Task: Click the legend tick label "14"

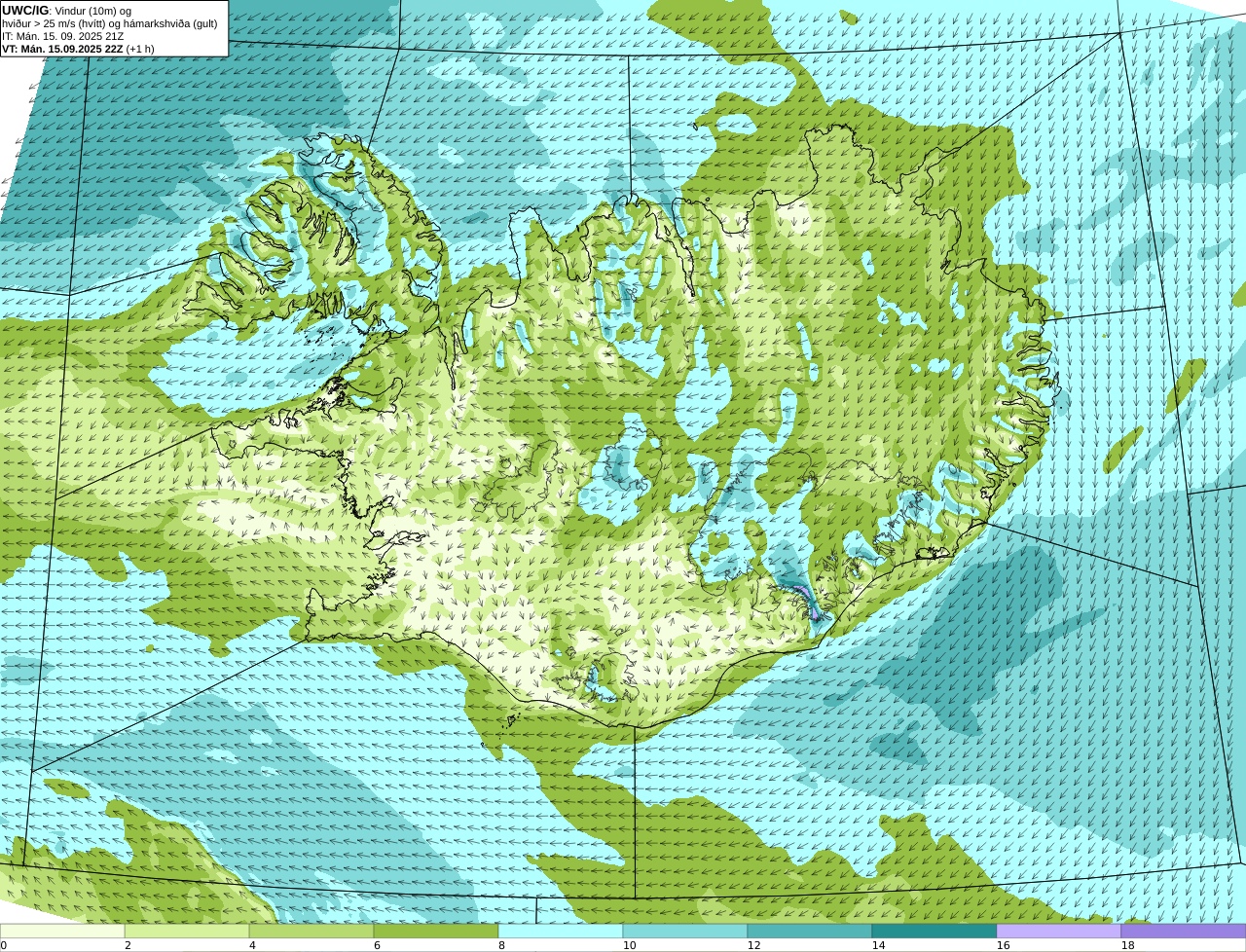Action: click(x=878, y=945)
